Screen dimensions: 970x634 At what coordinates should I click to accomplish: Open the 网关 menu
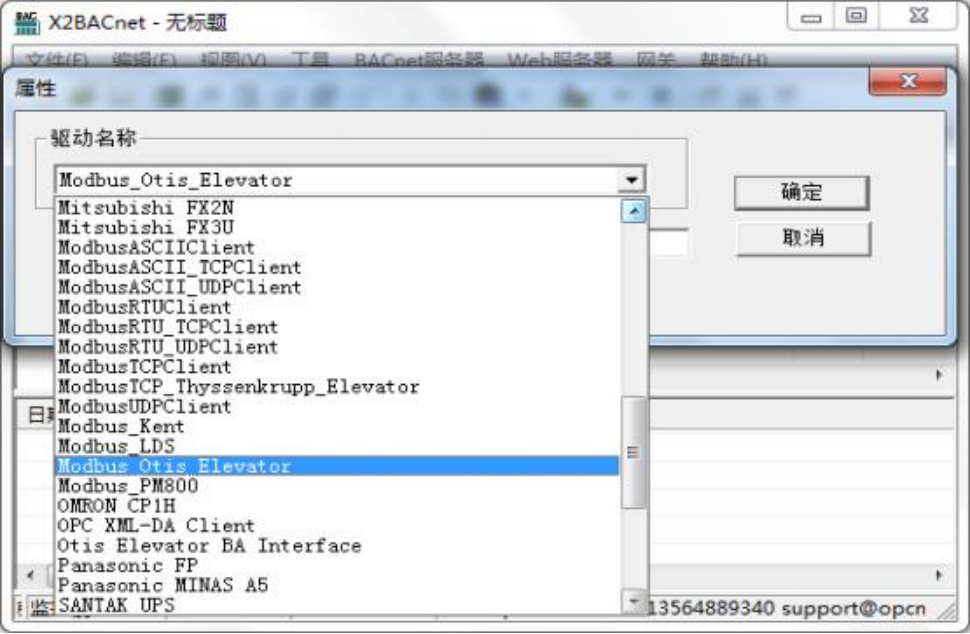click(655, 60)
